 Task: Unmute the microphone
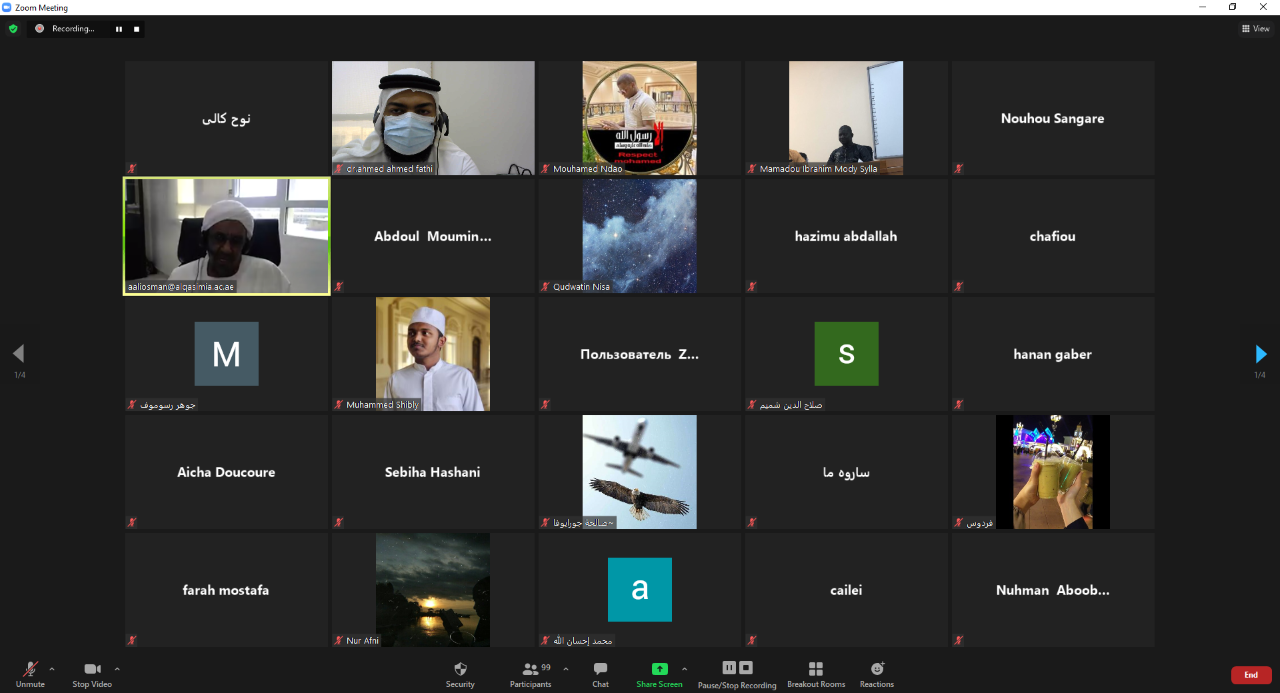[30, 674]
